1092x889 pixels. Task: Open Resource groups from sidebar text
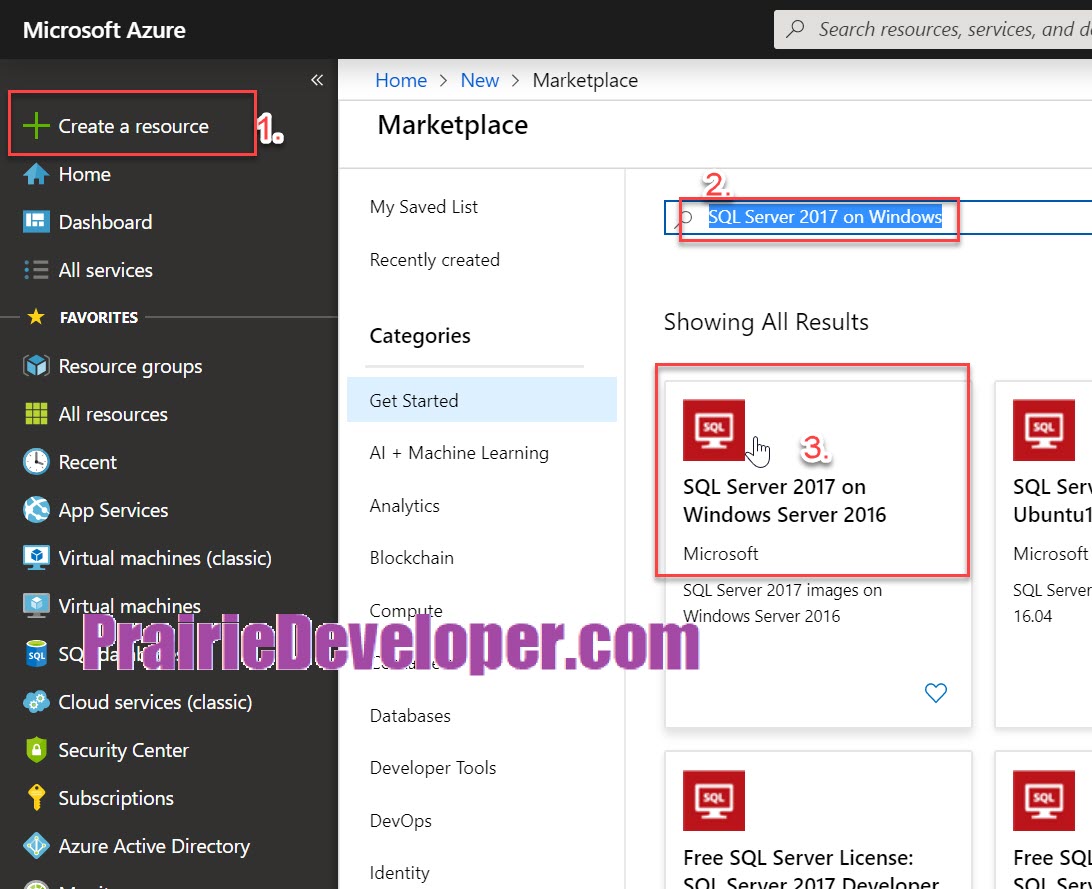[130, 366]
